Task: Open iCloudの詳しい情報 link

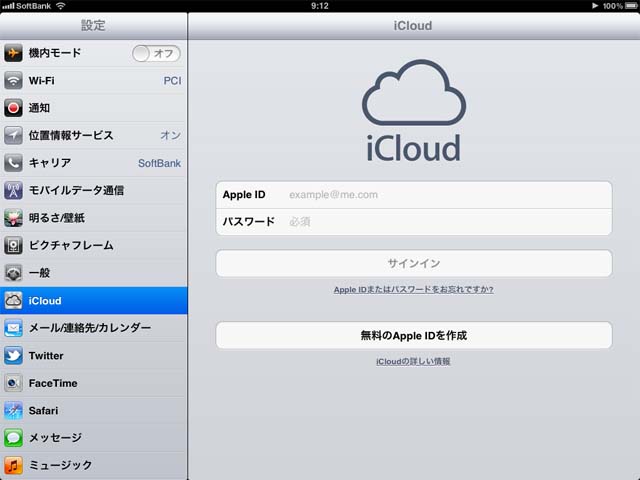Action: pos(413,361)
